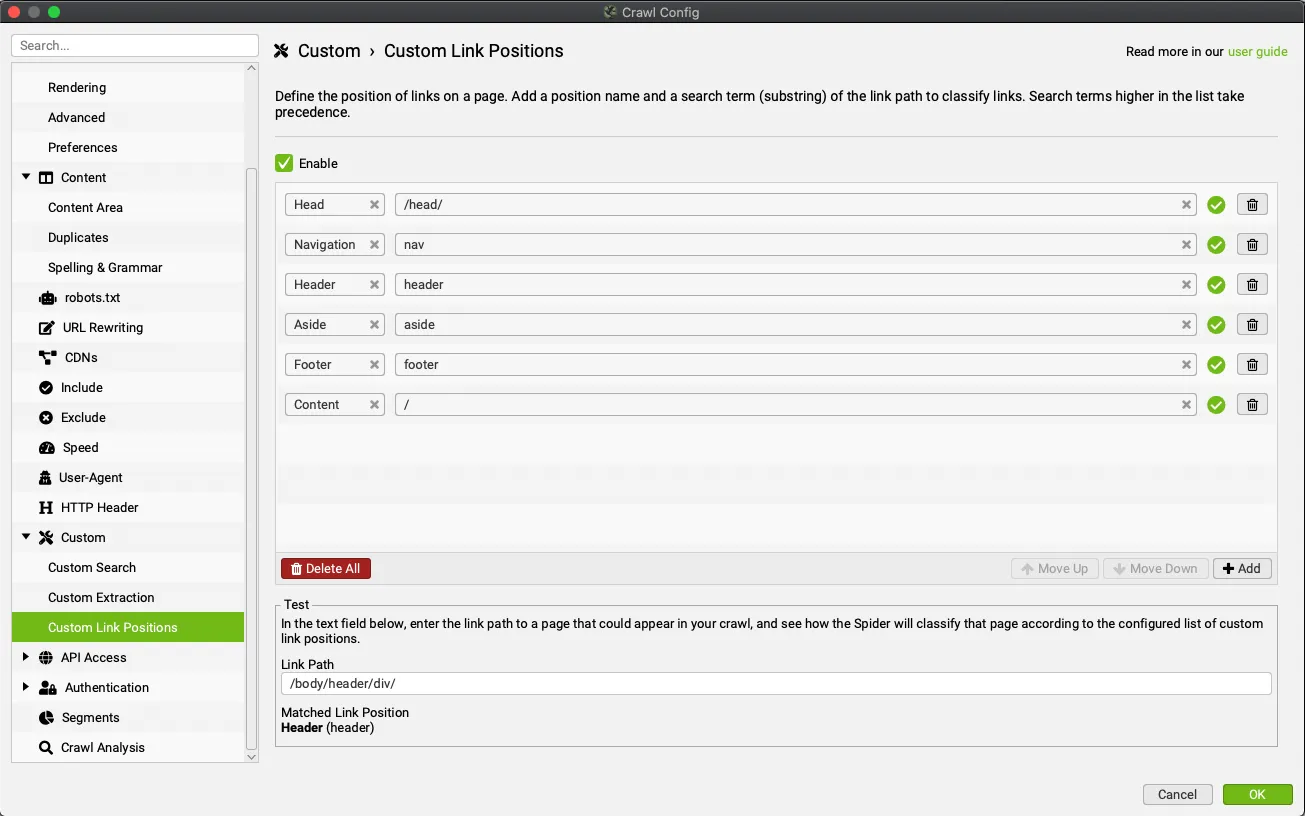The width and height of the screenshot is (1305, 816).
Task: Delete the Head position row using its trash icon
Action: pyautogui.click(x=1252, y=205)
